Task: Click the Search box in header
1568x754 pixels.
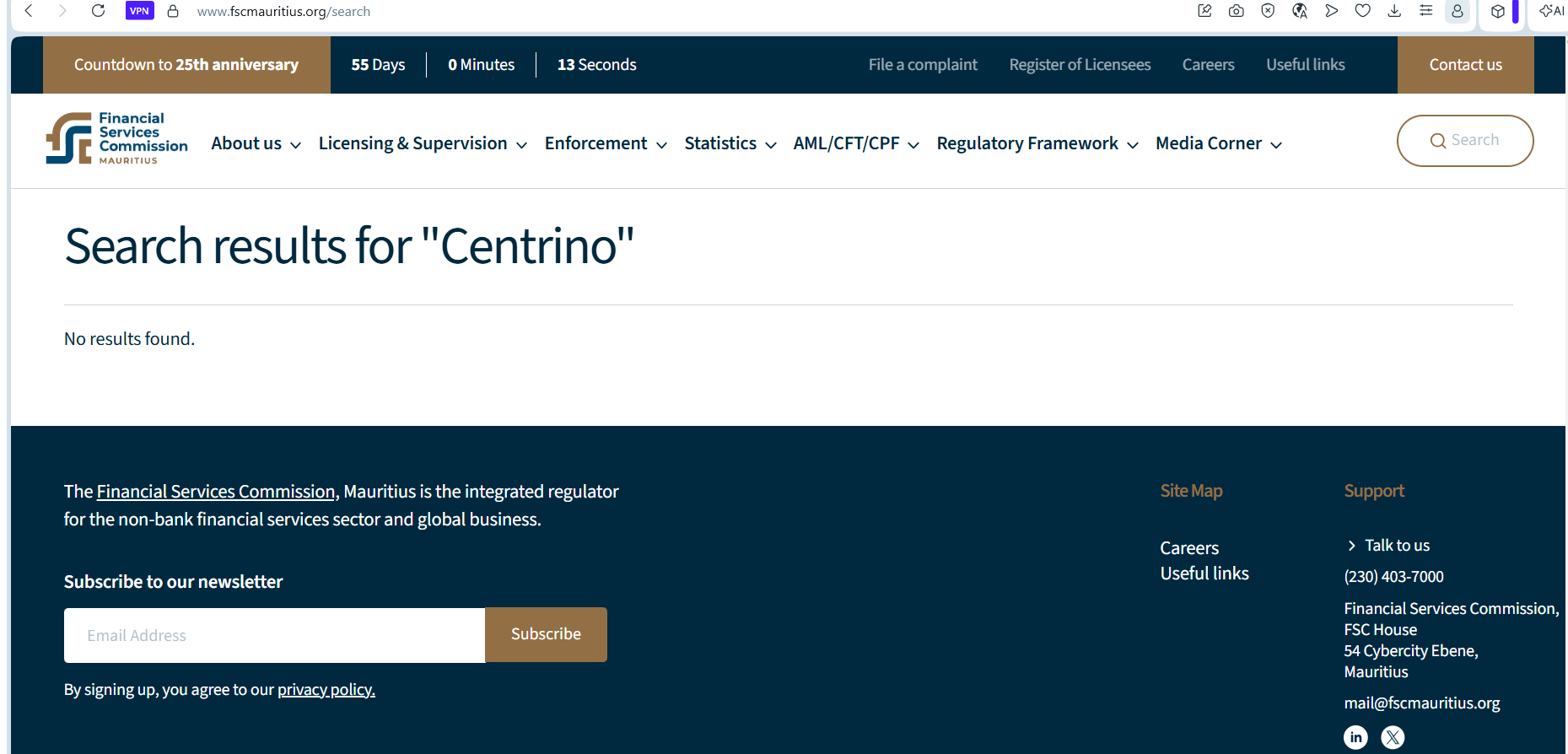Action: click(x=1465, y=141)
